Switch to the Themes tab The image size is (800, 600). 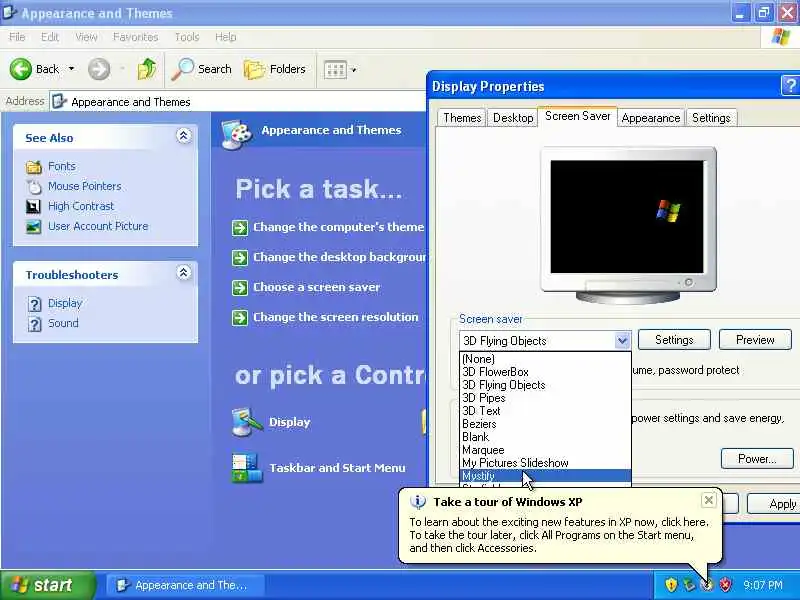462,118
